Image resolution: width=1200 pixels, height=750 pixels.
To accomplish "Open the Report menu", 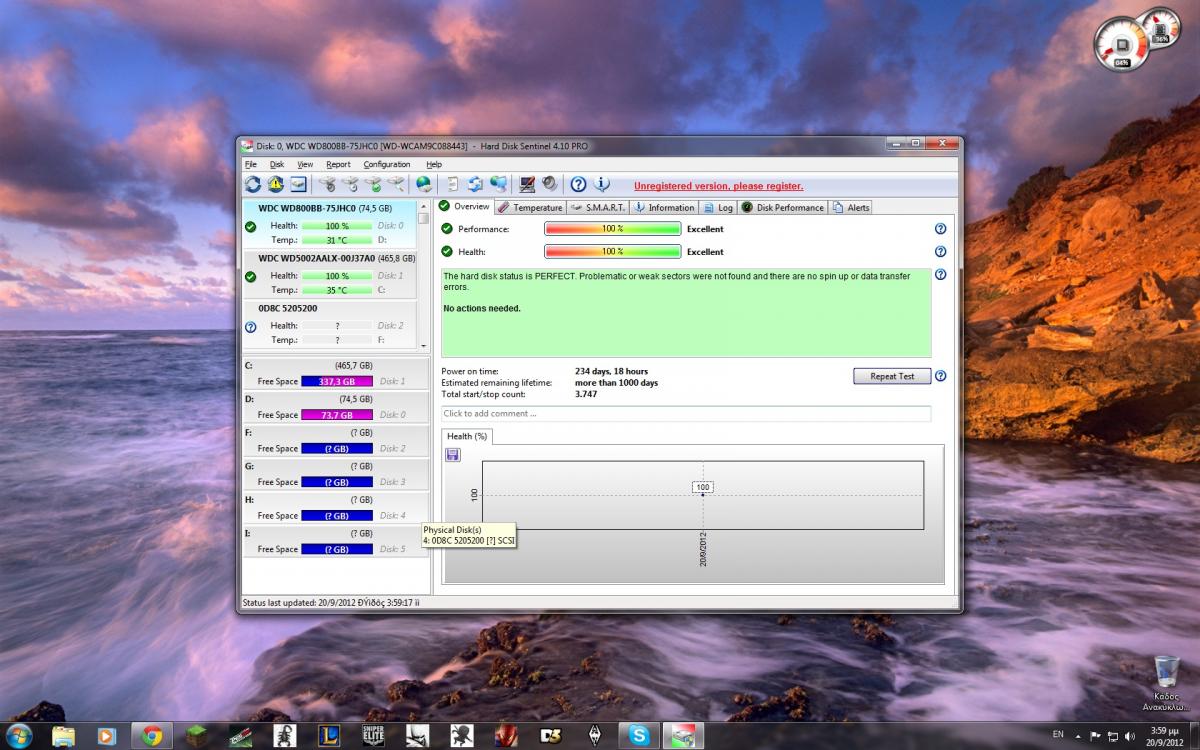I will point(338,164).
